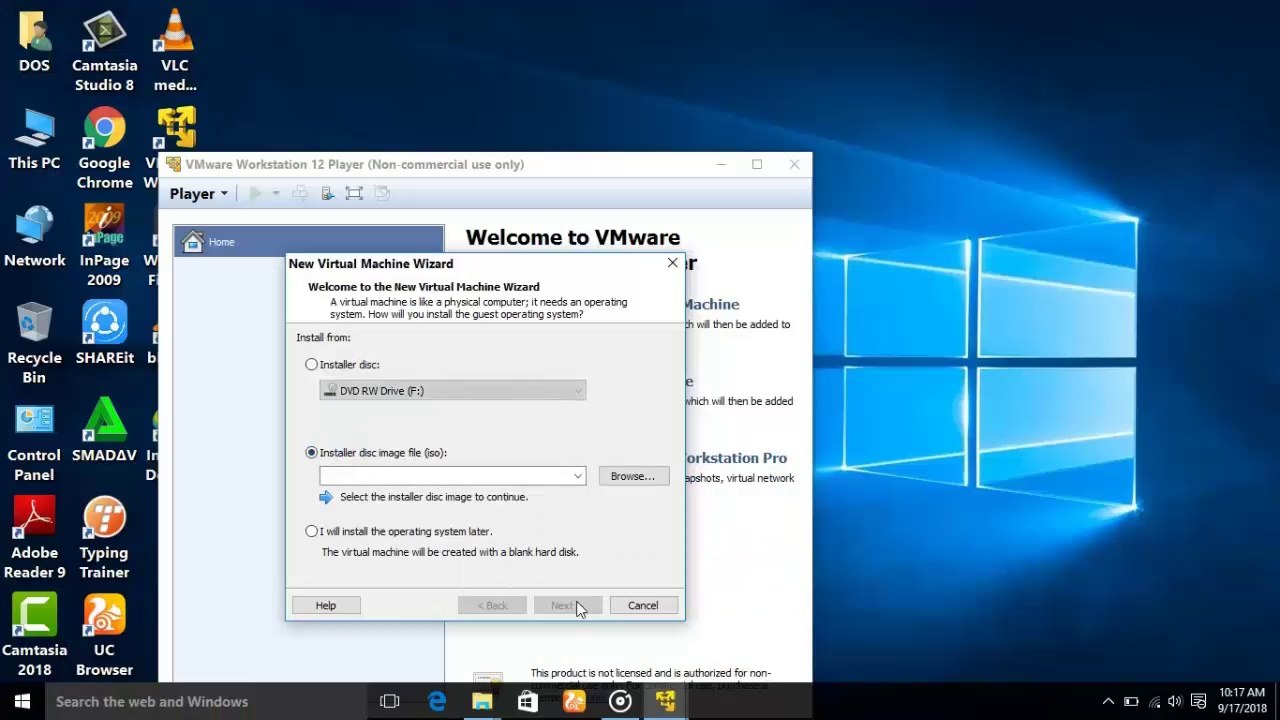Open UC Browser from the taskbar

point(574,701)
